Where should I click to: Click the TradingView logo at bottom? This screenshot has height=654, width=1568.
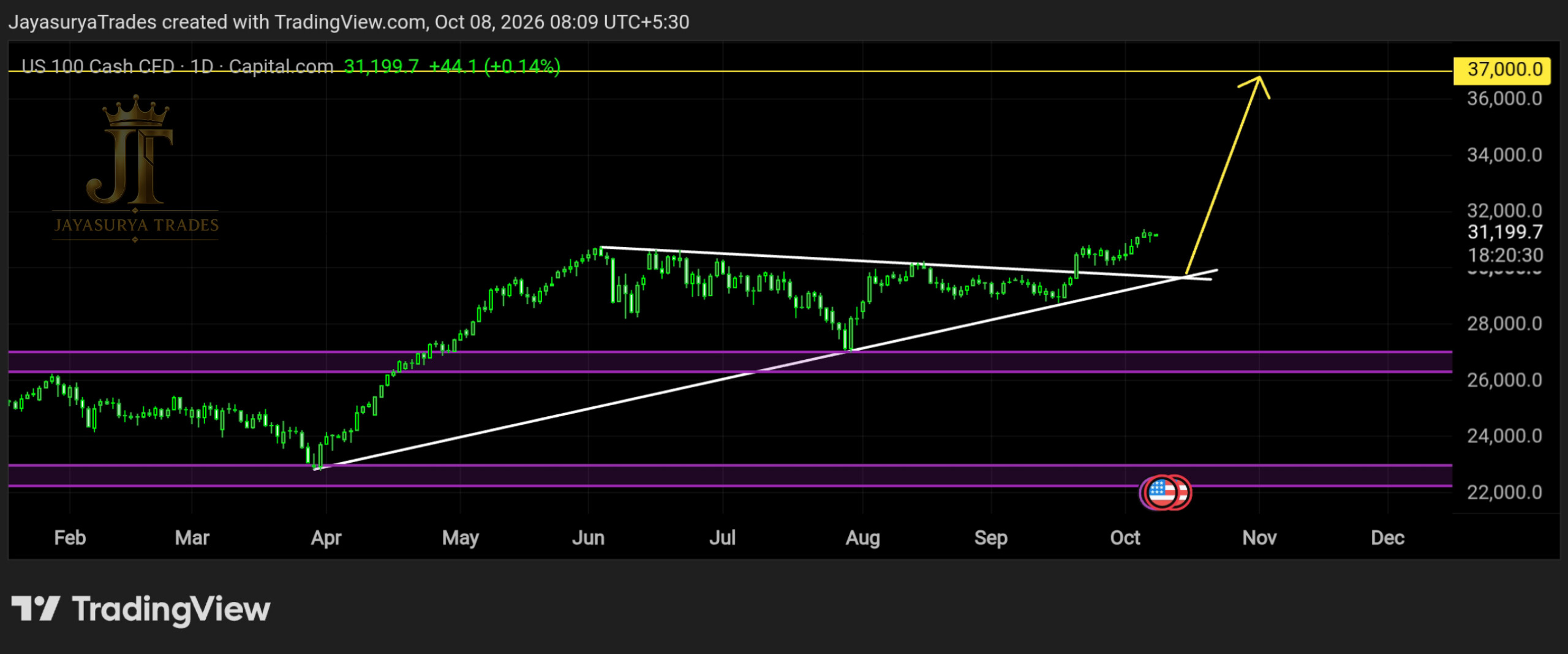click(x=141, y=609)
